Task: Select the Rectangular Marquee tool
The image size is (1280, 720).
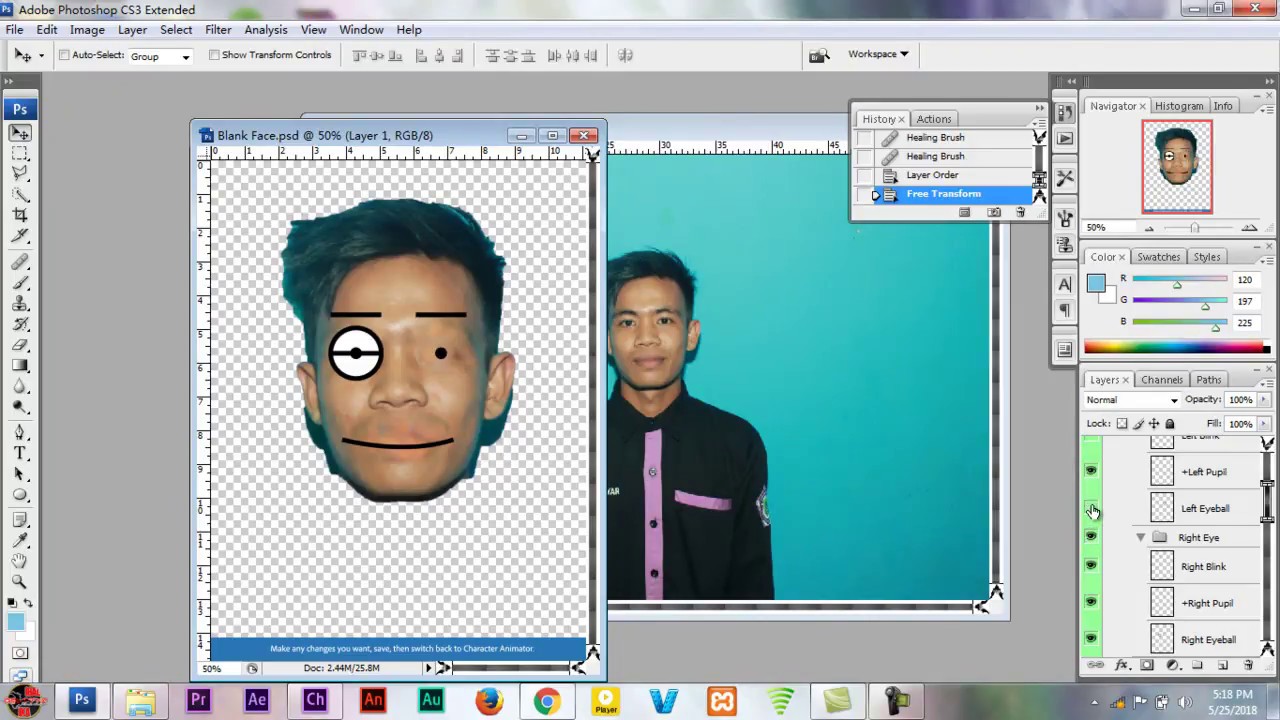Action: click(x=20, y=153)
